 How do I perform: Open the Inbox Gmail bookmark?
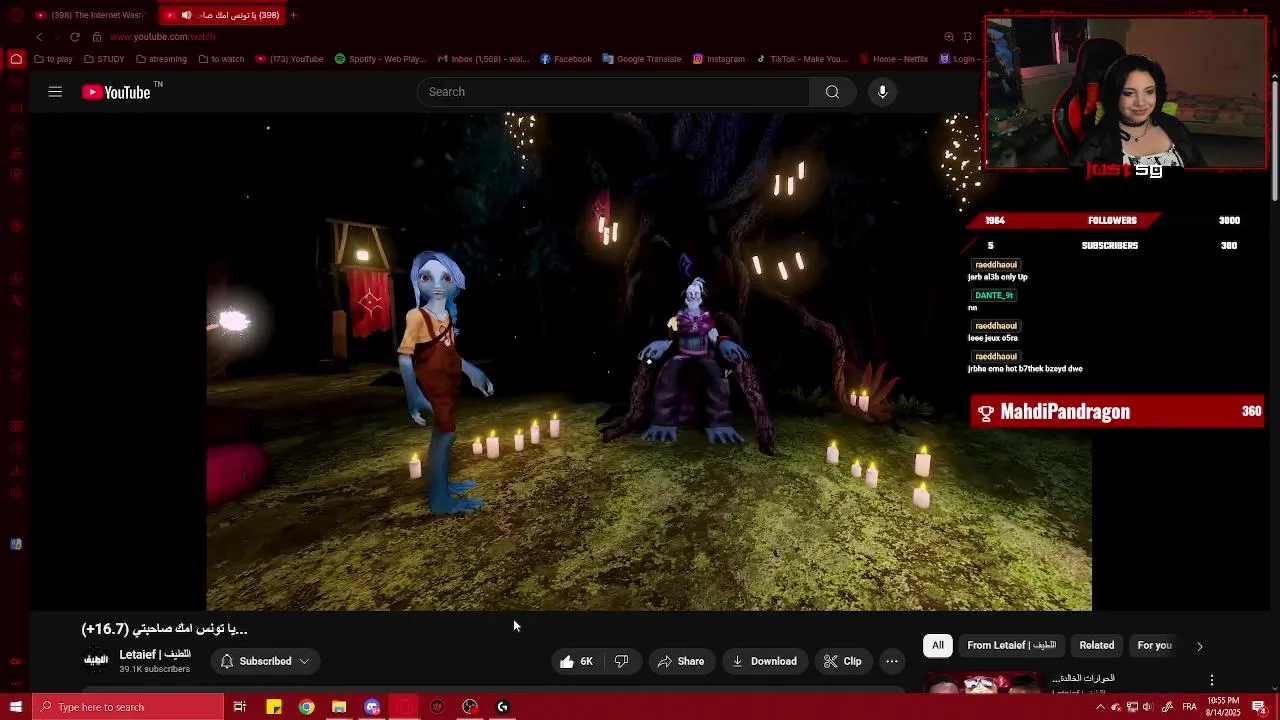pyautogui.click(x=483, y=59)
